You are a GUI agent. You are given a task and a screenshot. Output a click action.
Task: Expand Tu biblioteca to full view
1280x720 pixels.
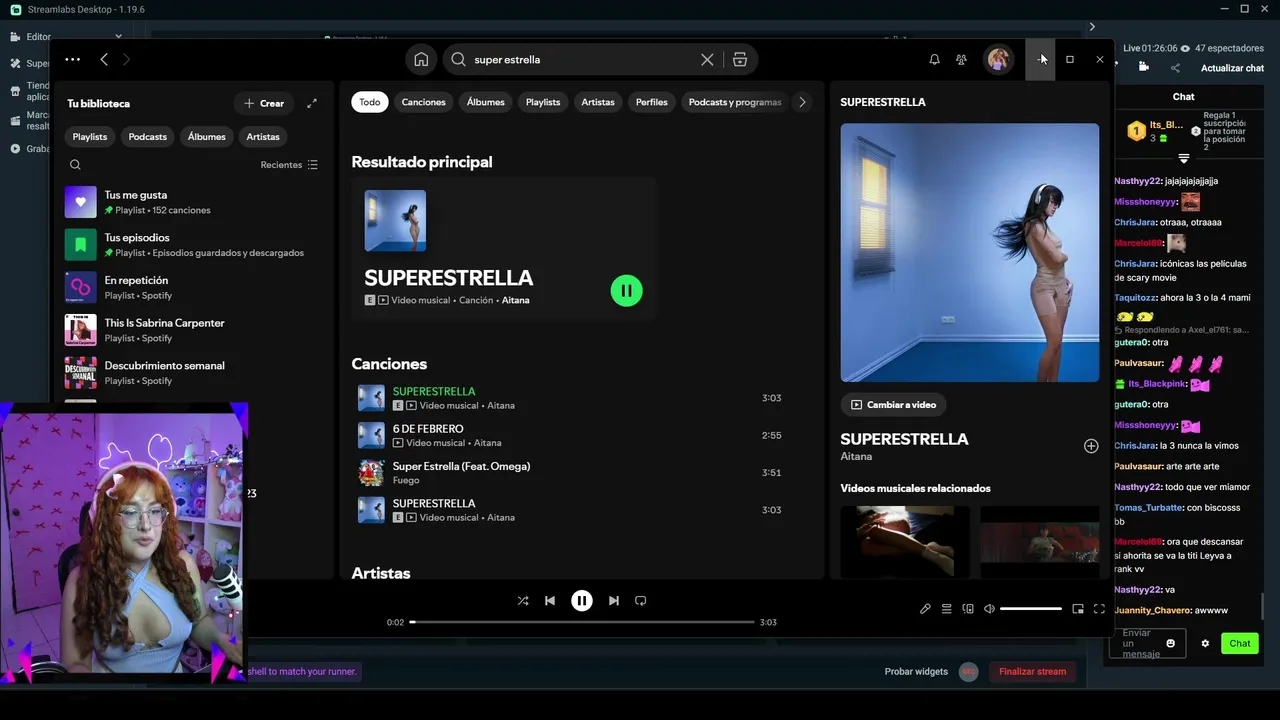point(312,103)
